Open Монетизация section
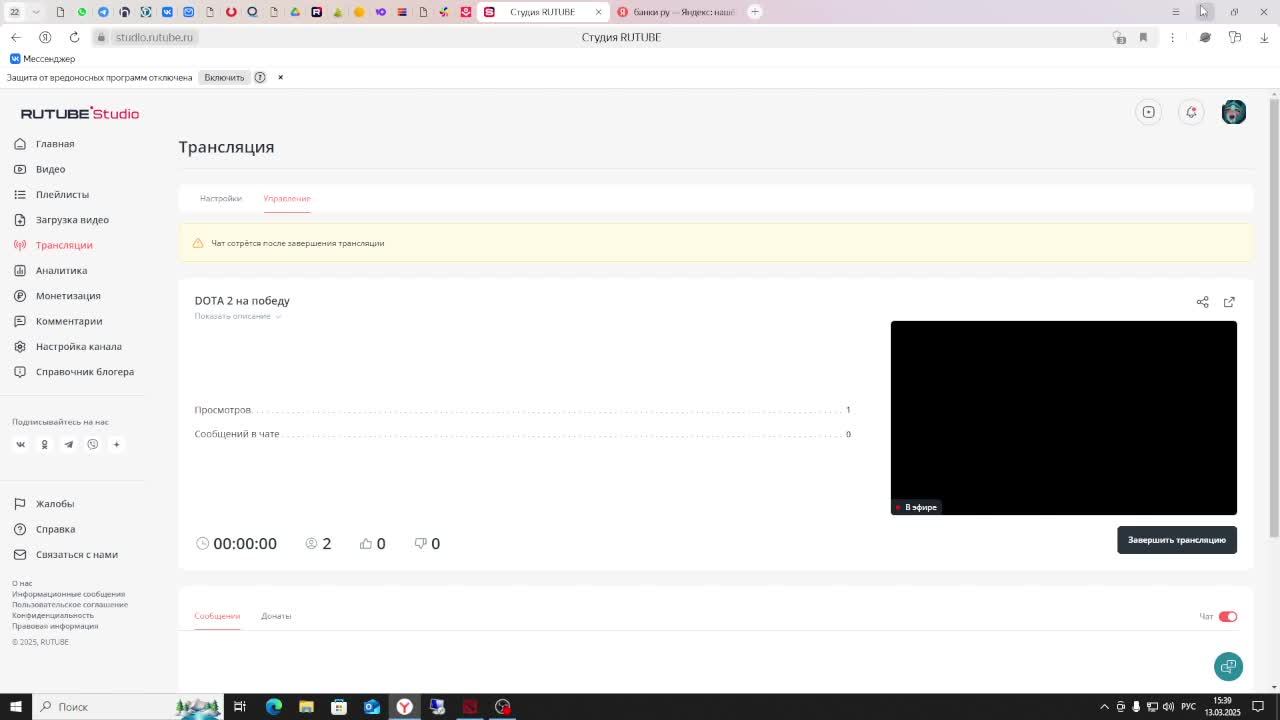1280x720 pixels. (x=57, y=296)
